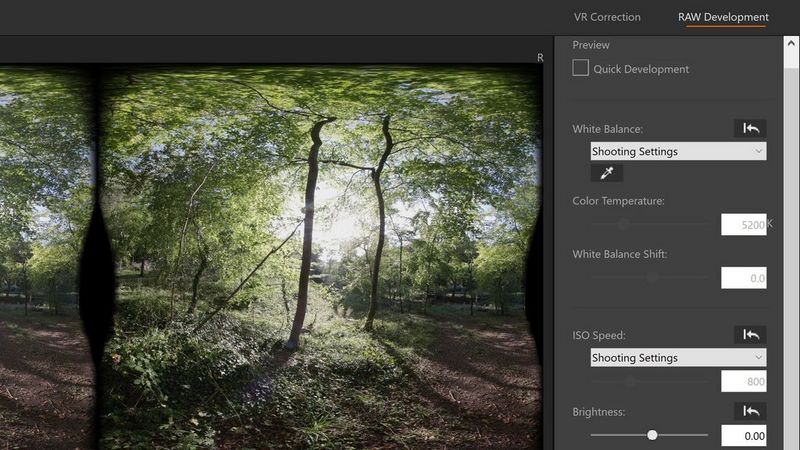Expand the ISO Speed dropdown
The height and width of the screenshot is (450, 800).
coord(678,357)
